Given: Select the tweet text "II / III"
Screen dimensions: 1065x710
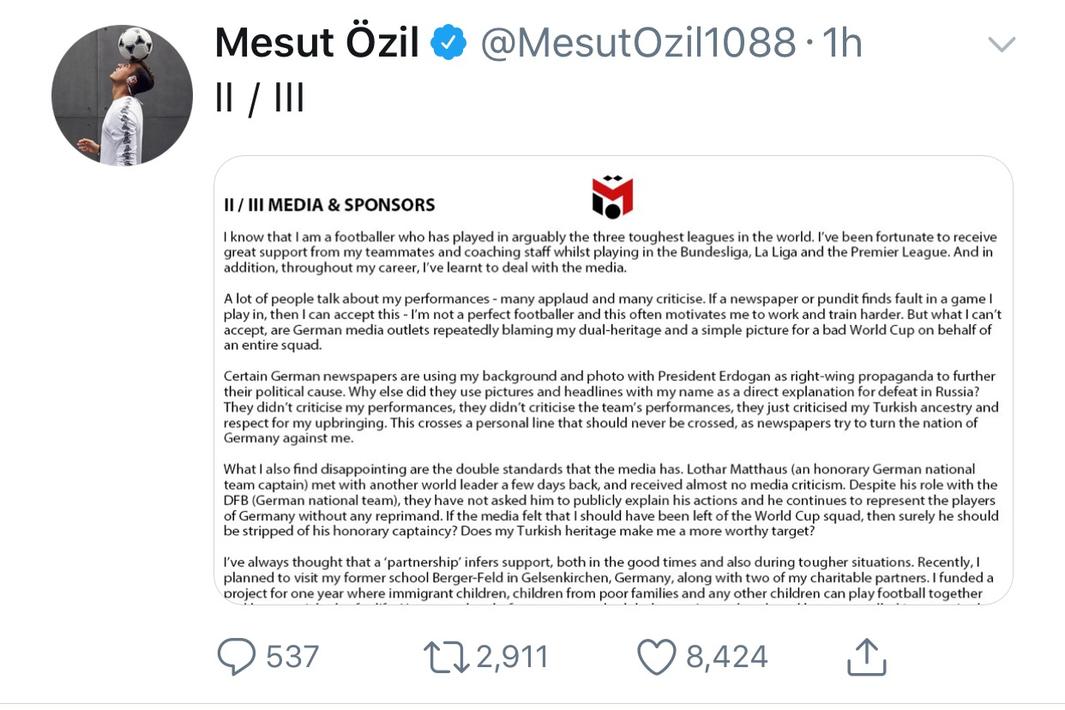Looking at the screenshot, I should point(259,97).
